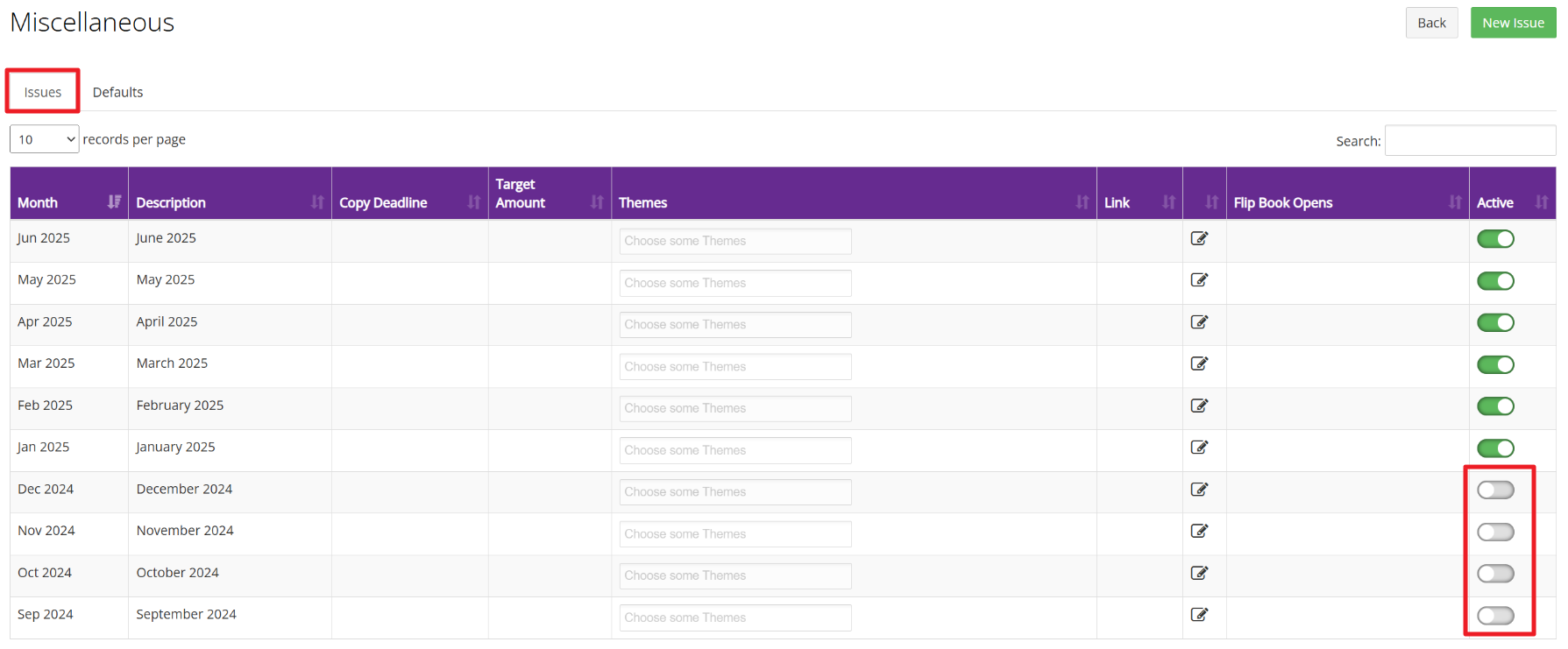Select the April 2025 description cell
1568x649 pixels.
[x=230, y=324]
